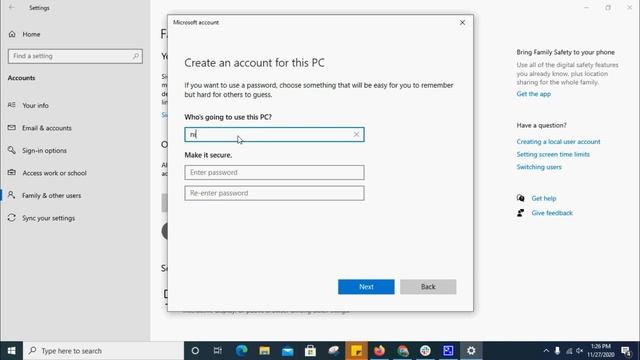
Task: Click the 'Who's going to use this PC' name field
Action: (x=274, y=134)
